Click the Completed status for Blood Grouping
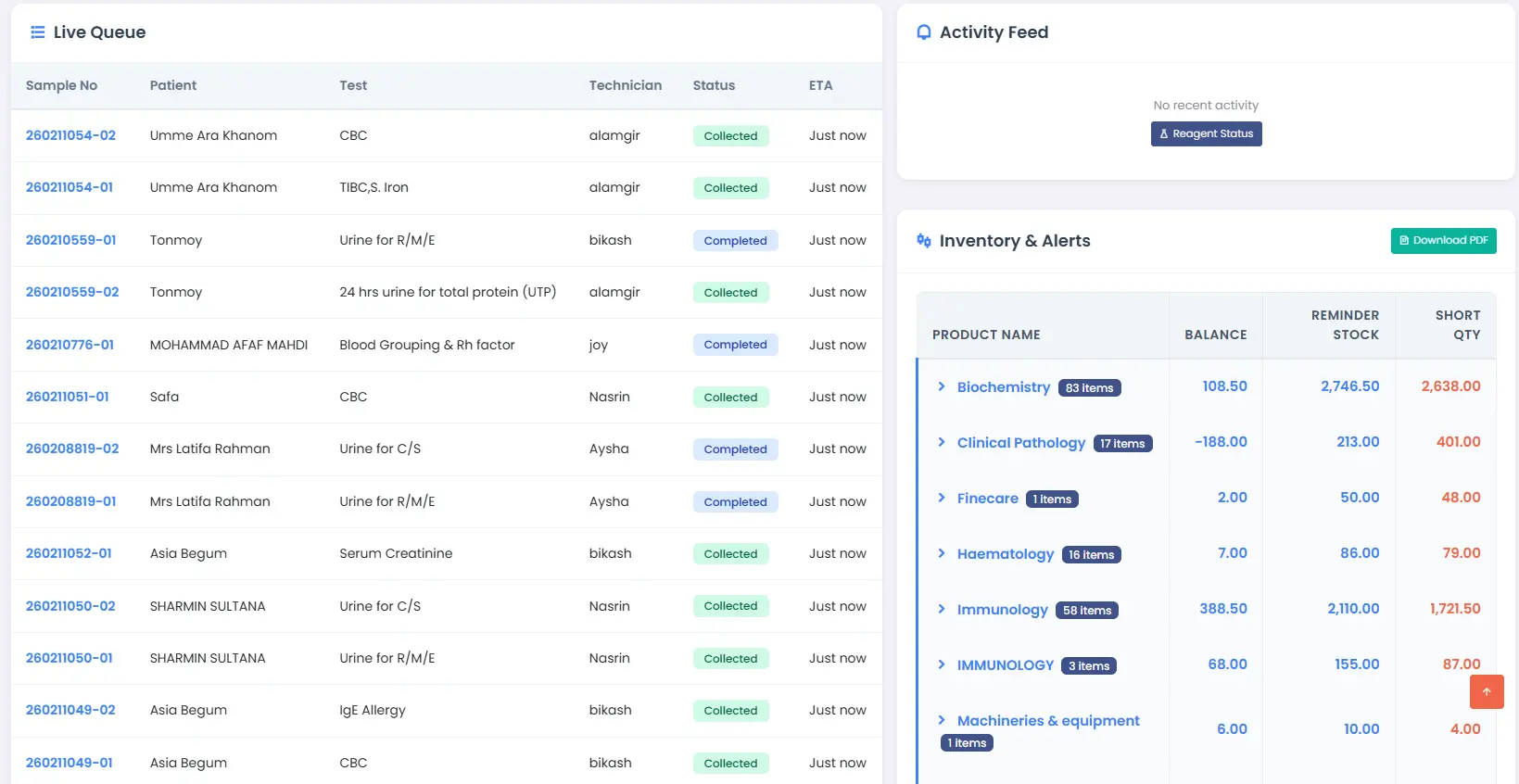 [735, 345]
